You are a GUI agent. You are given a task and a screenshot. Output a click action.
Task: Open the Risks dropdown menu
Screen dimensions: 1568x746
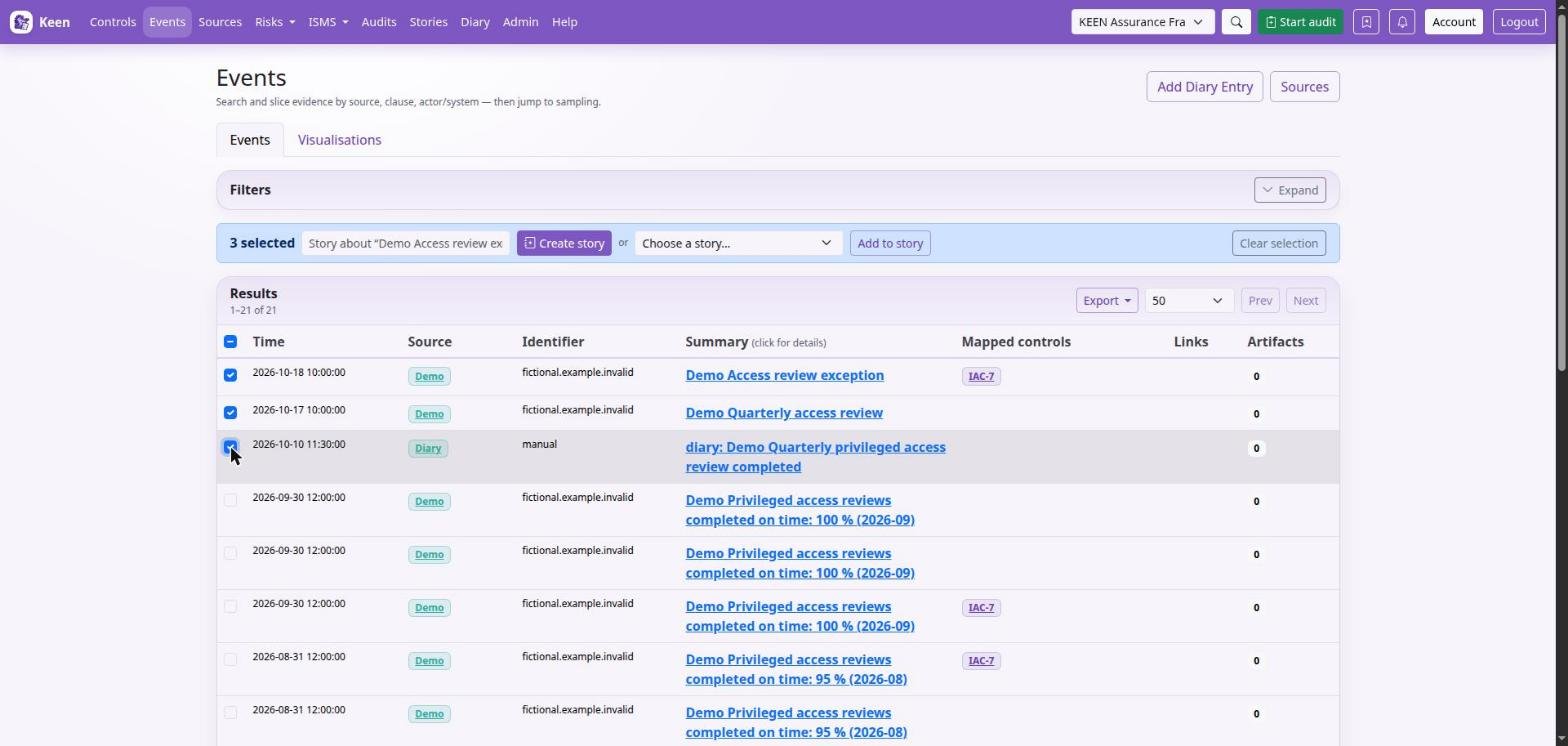(x=275, y=22)
